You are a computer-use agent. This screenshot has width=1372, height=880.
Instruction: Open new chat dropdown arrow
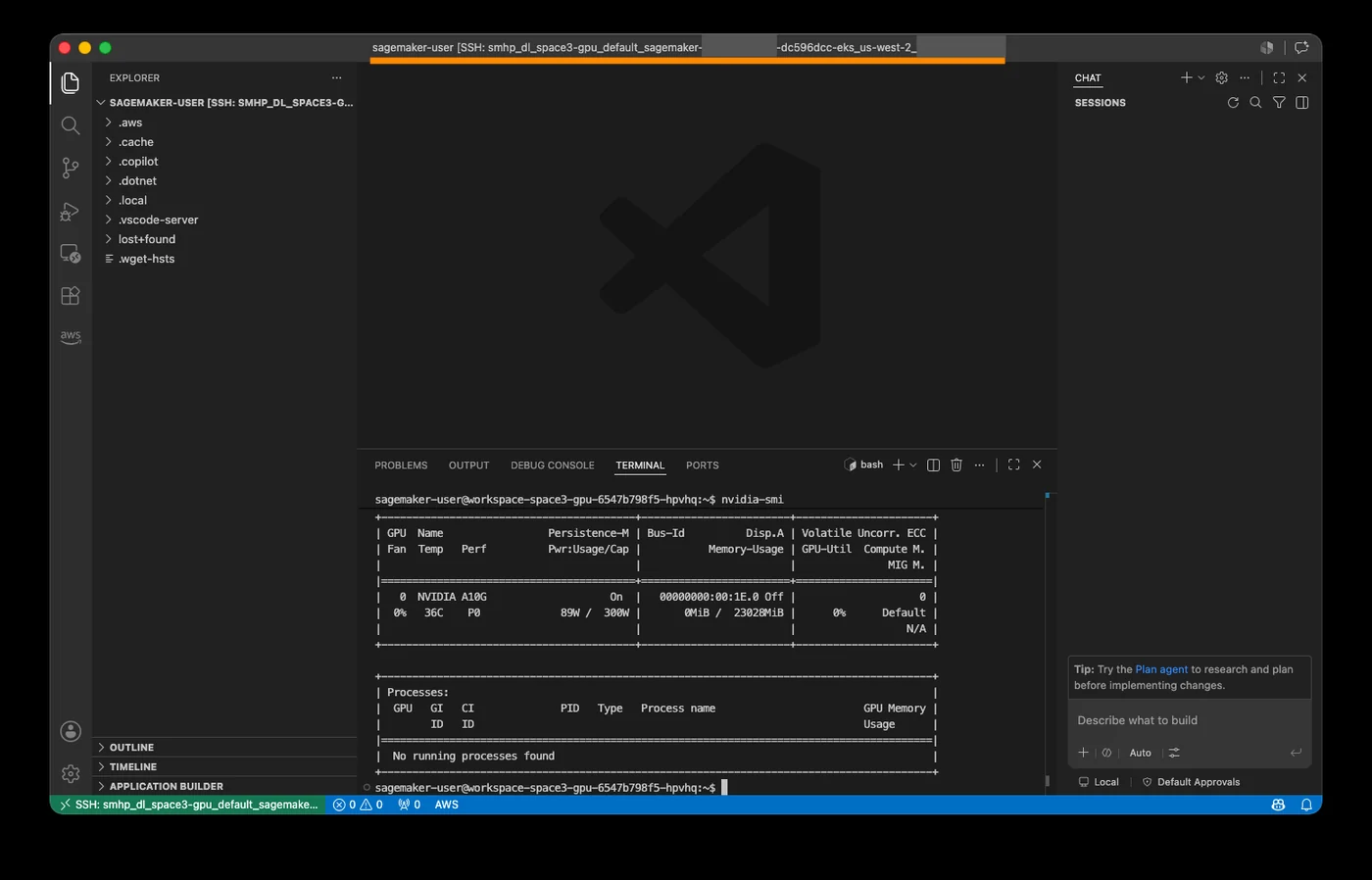point(1201,77)
